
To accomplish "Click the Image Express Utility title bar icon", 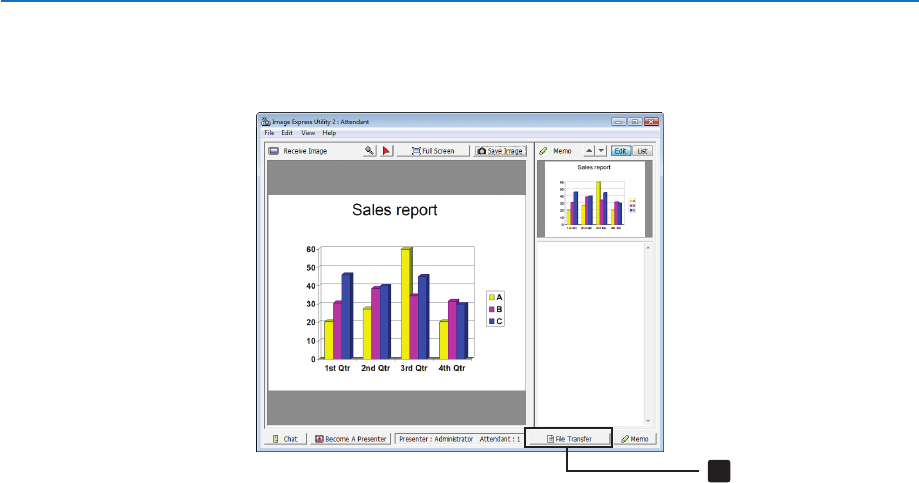I will (x=266, y=121).
